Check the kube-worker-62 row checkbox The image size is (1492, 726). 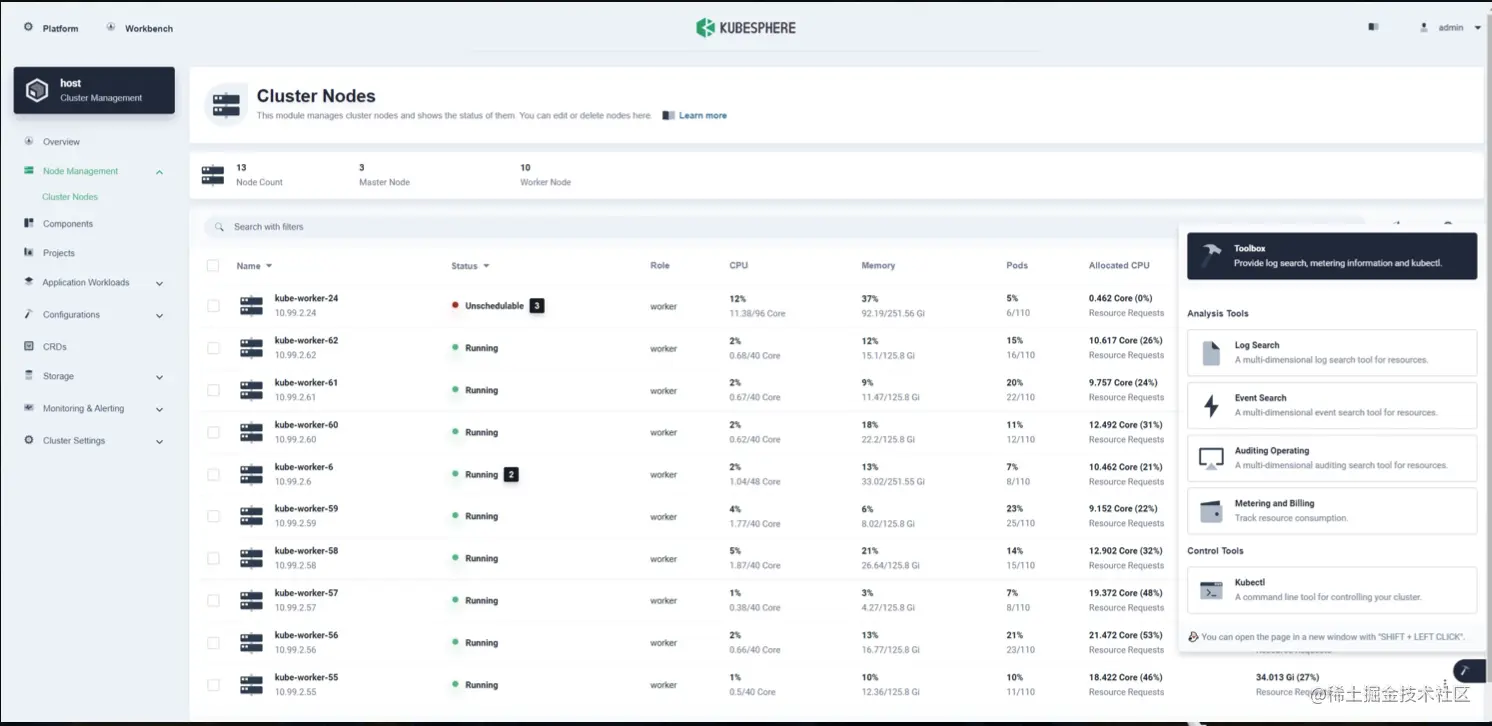pos(213,348)
